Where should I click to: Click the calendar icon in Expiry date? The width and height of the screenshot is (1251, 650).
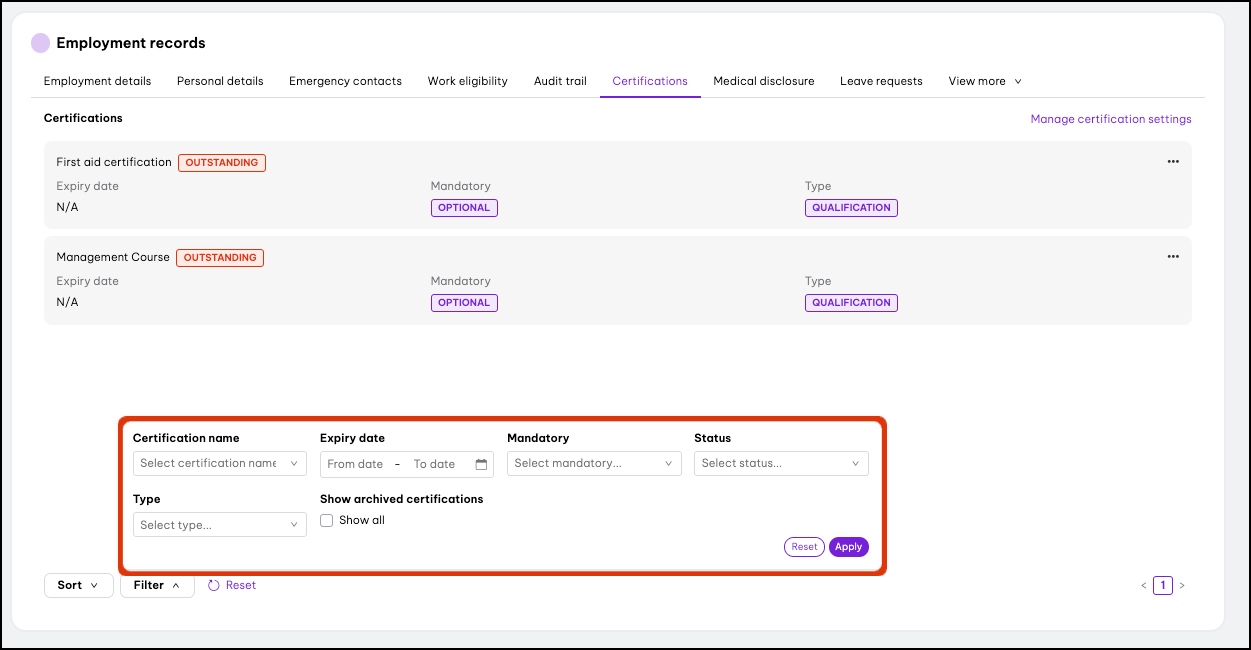(481, 464)
